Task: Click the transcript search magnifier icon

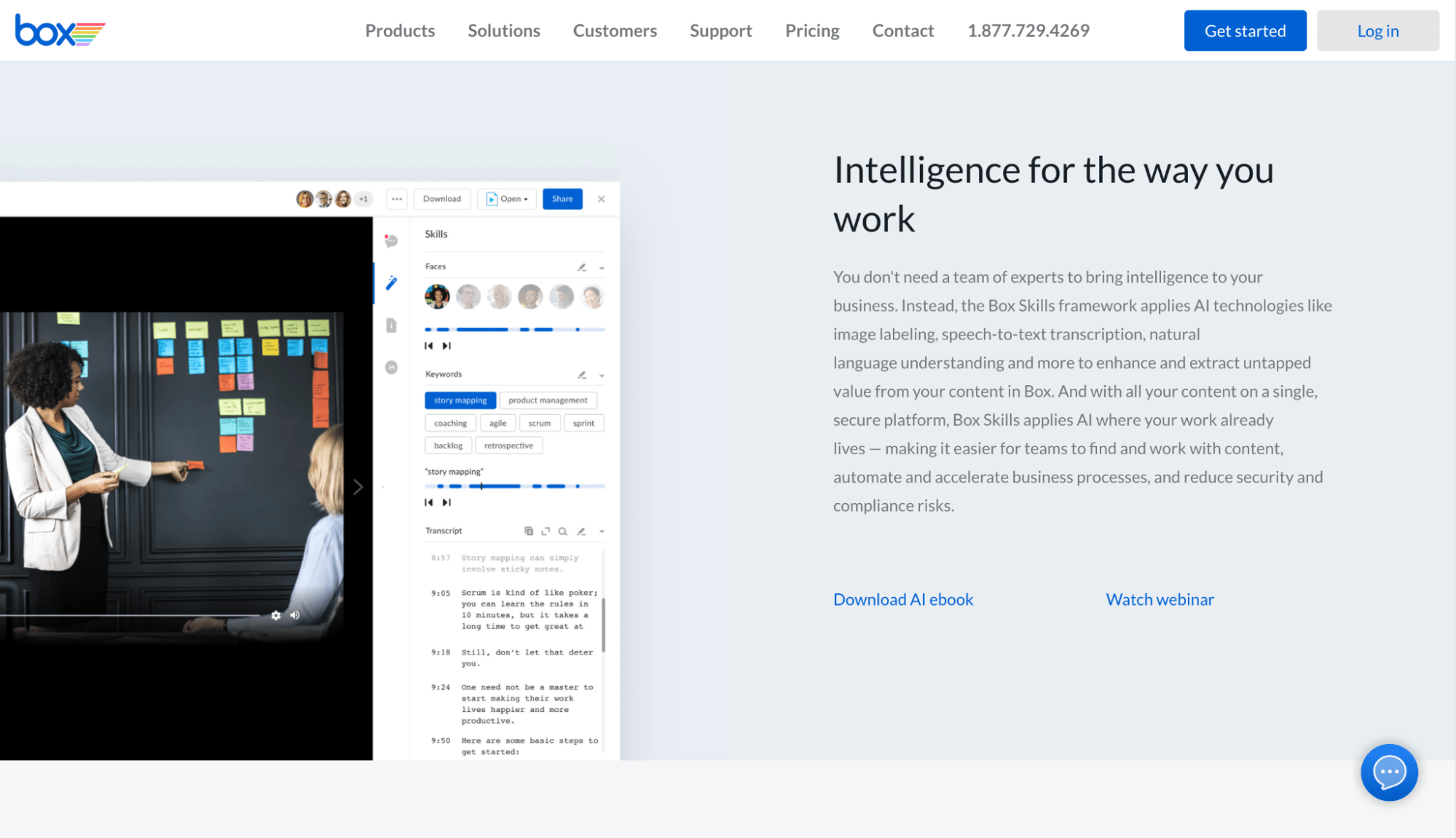Action: [x=562, y=531]
